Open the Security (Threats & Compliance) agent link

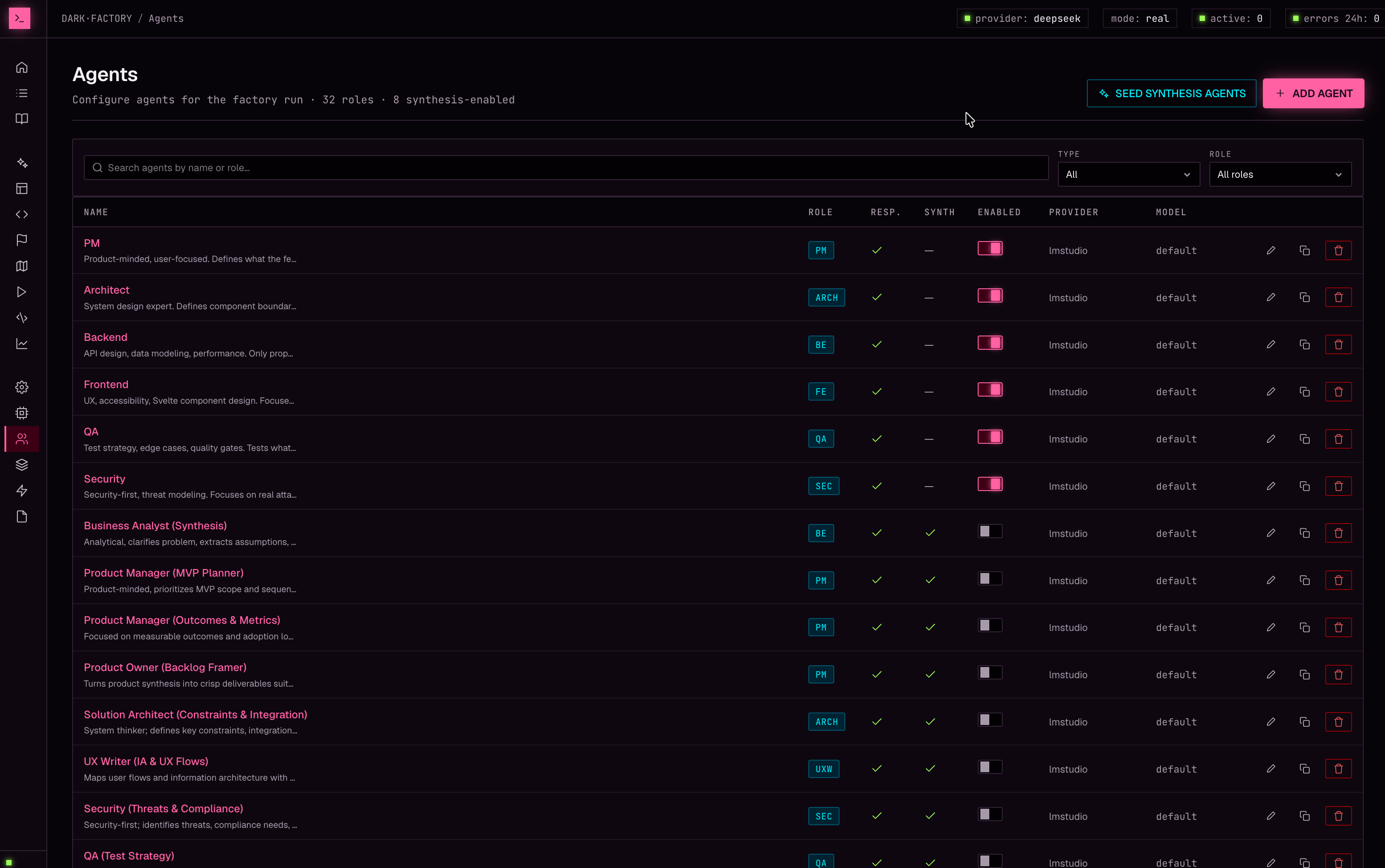pyautogui.click(x=164, y=808)
